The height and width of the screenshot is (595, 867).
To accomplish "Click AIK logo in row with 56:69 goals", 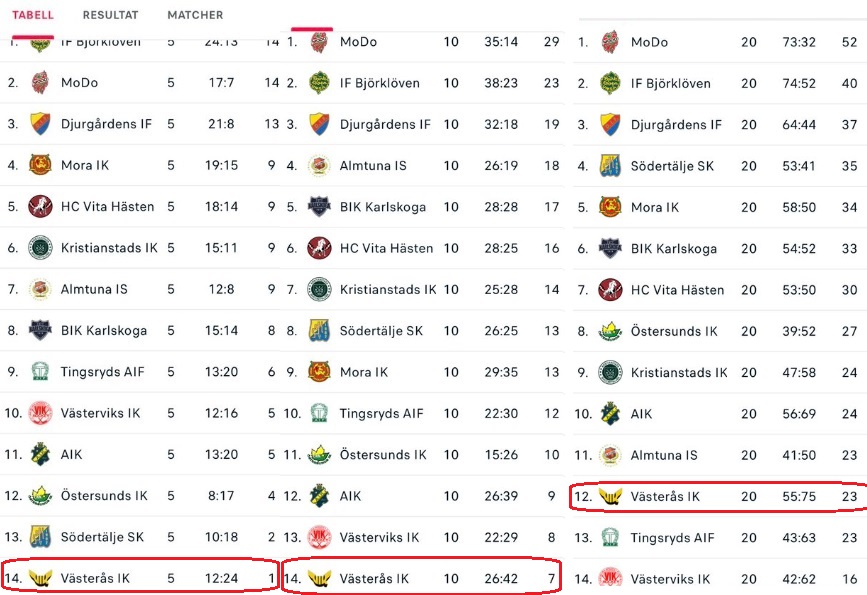I will pyautogui.click(x=610, y=413).
